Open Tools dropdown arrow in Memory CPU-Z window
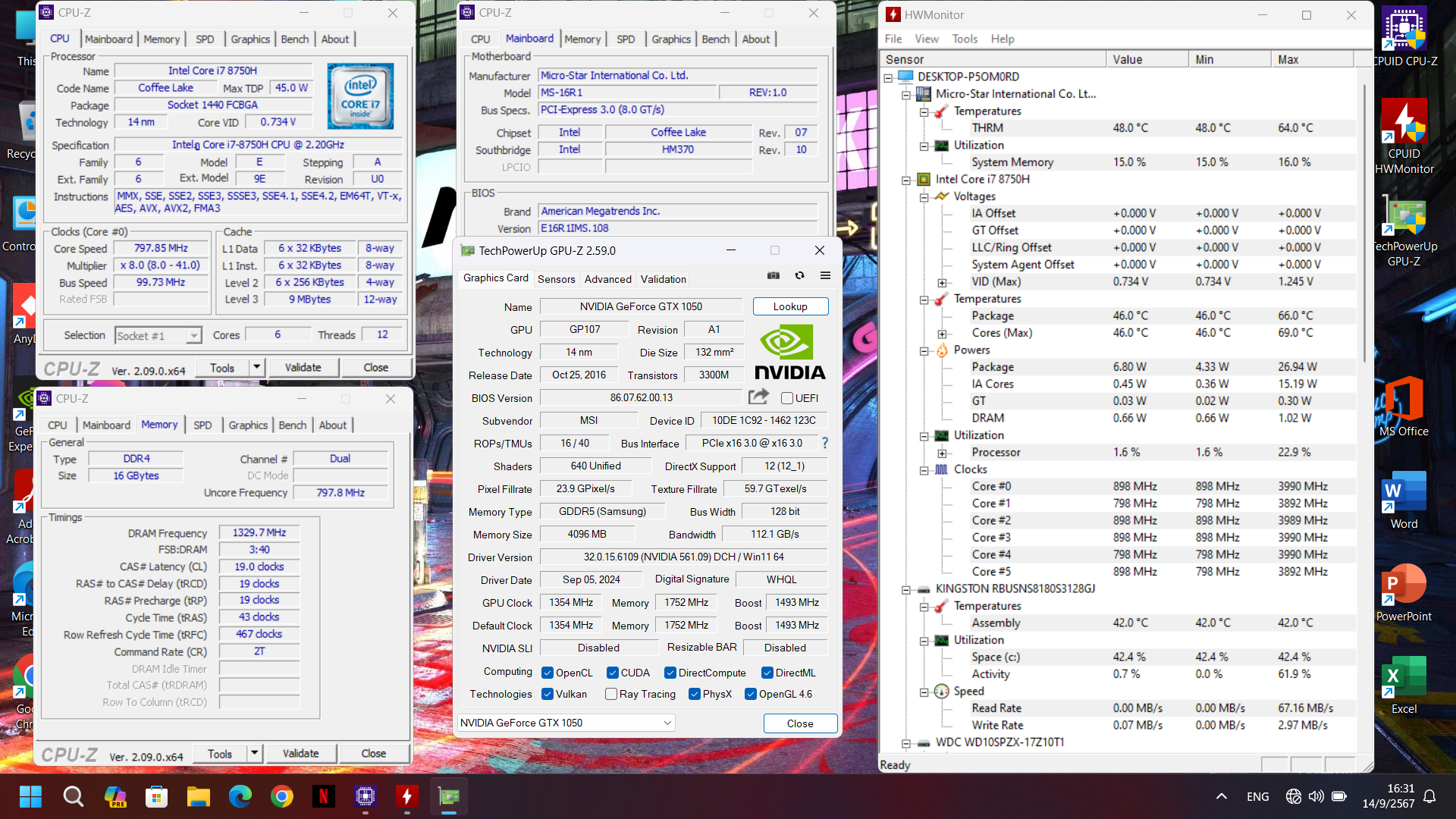The image size is (1456, 819). [255, 753]
